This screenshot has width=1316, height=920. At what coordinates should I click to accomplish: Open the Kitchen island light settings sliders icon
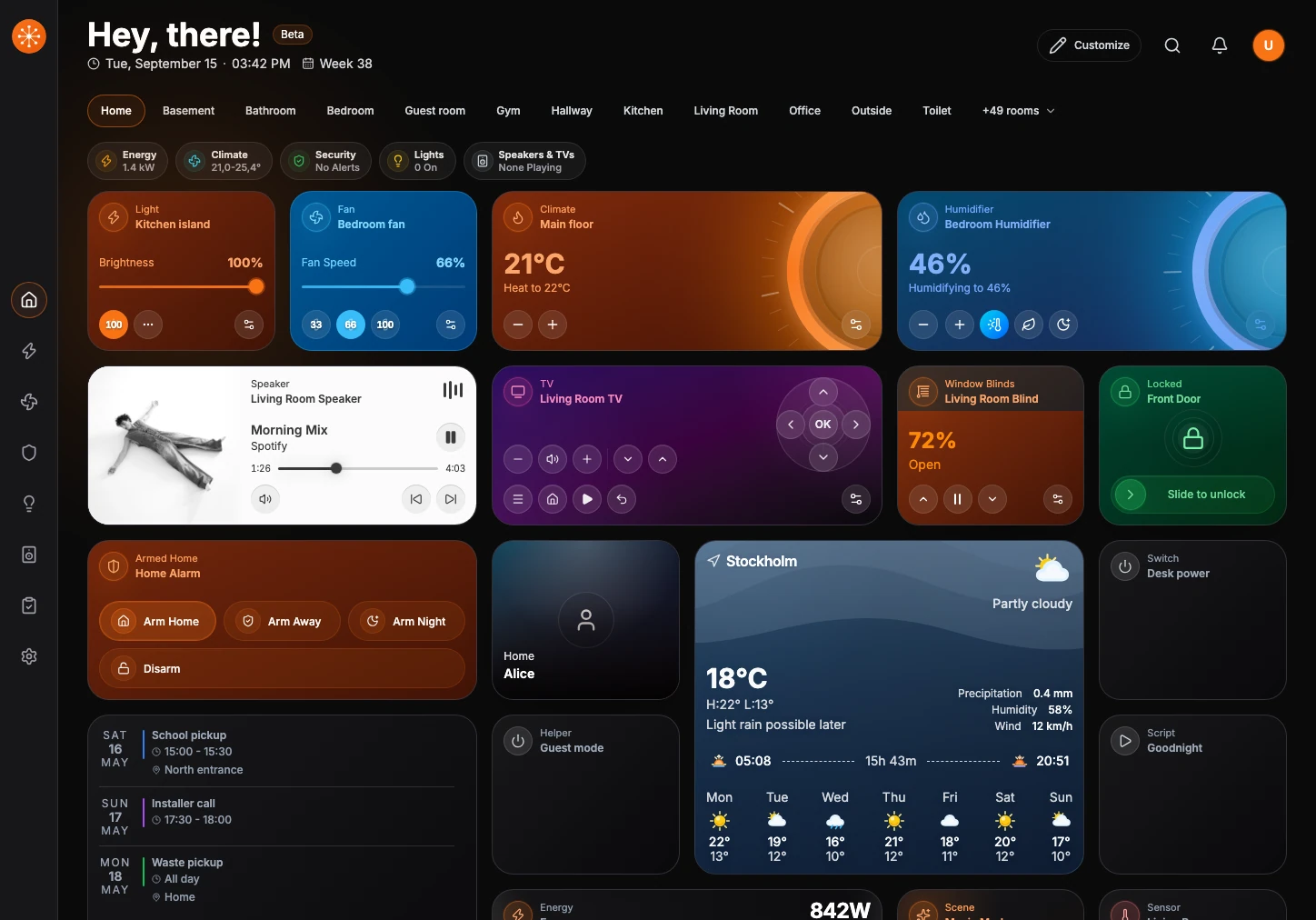tap(249, 325)
